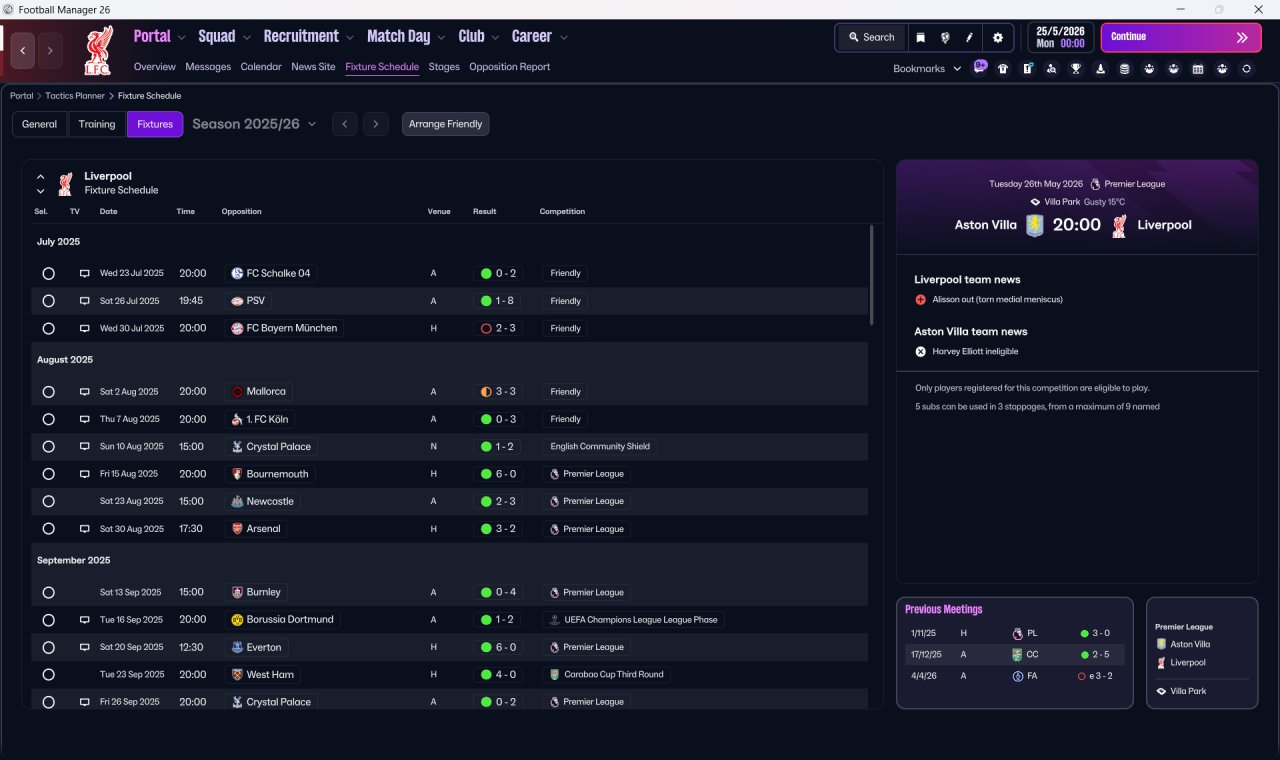Click the PSV club badge
The width and height of the screenshot is (1280, 760).
237,301
